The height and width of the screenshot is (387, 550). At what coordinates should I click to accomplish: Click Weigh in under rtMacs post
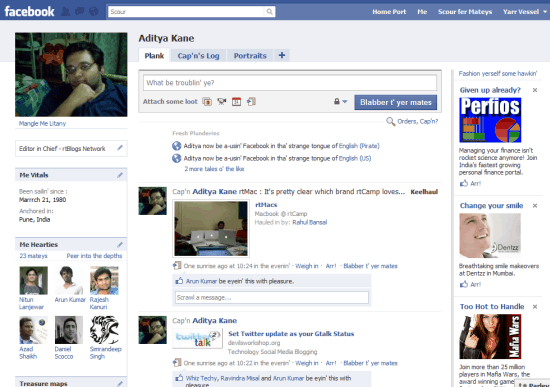307,266
